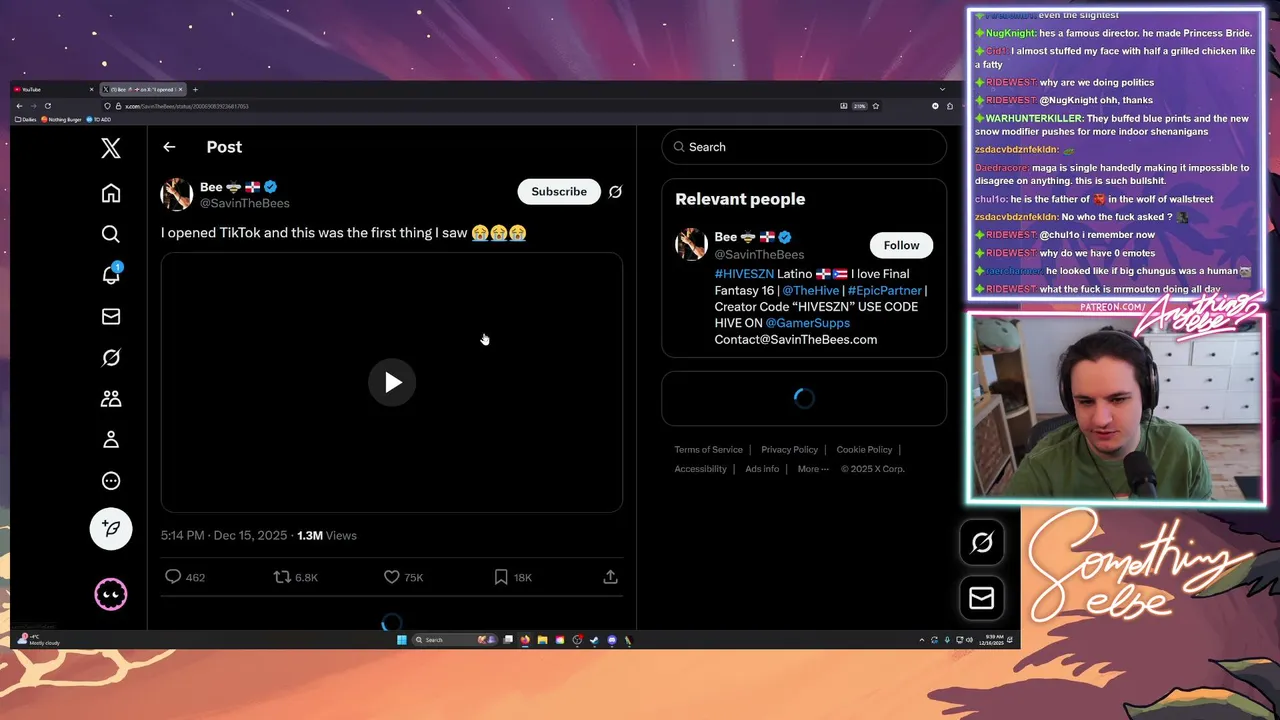Image resolution: width=1280 pixels, height=720 pixels.
Task: Open the Windows Start menu
Action: (402, 640)
